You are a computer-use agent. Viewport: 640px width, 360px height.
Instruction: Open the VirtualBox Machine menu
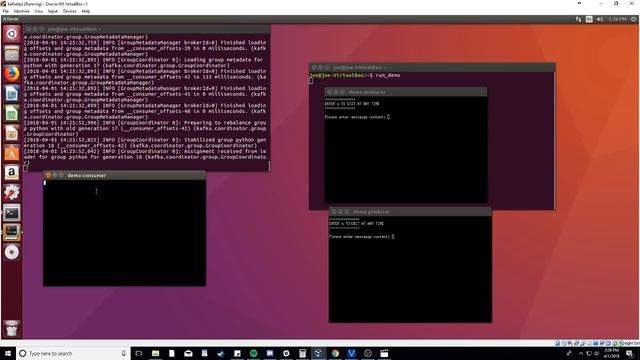[22, 11]
